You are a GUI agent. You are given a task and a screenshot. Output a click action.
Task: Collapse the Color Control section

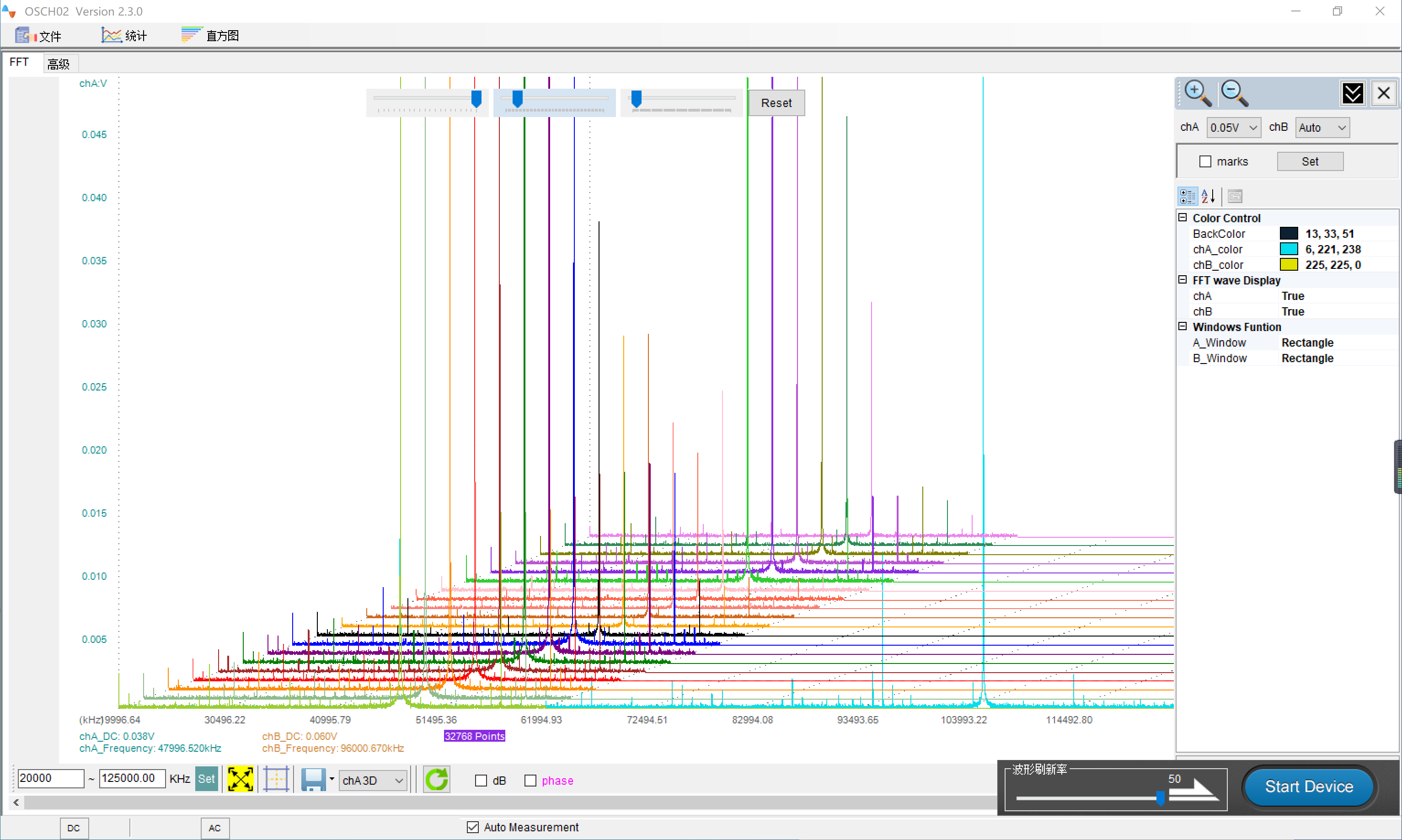[x=1183, y=217]
